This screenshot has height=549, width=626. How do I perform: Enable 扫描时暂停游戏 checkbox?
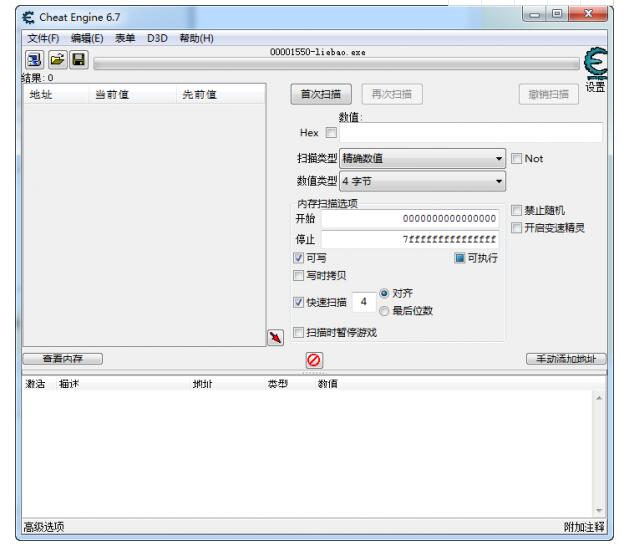pos(298,332)
